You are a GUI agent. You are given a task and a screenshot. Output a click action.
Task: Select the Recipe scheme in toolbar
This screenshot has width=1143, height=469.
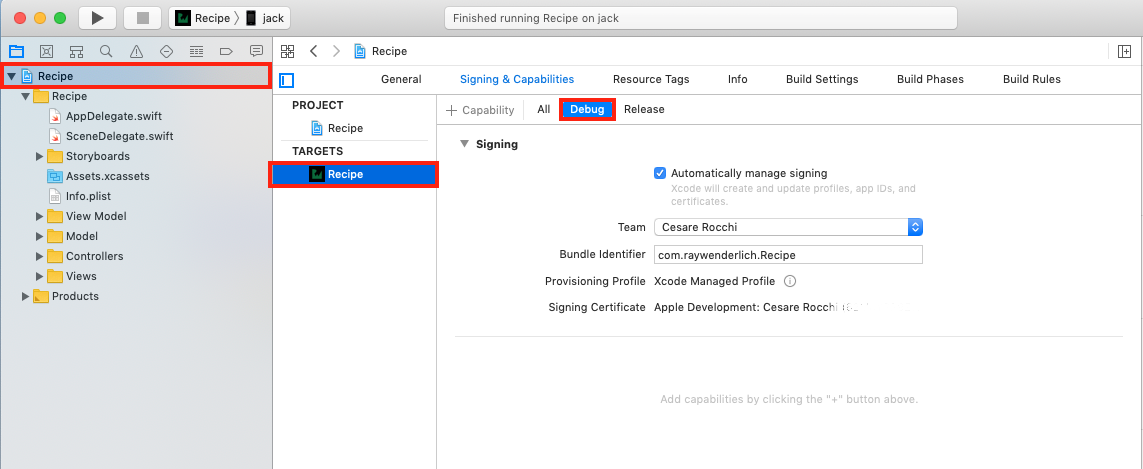203,18
